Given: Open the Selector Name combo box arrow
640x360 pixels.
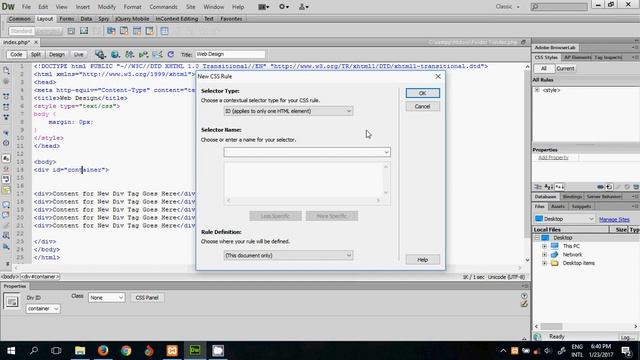Looking at the screenshot, I should pos(386,152).
